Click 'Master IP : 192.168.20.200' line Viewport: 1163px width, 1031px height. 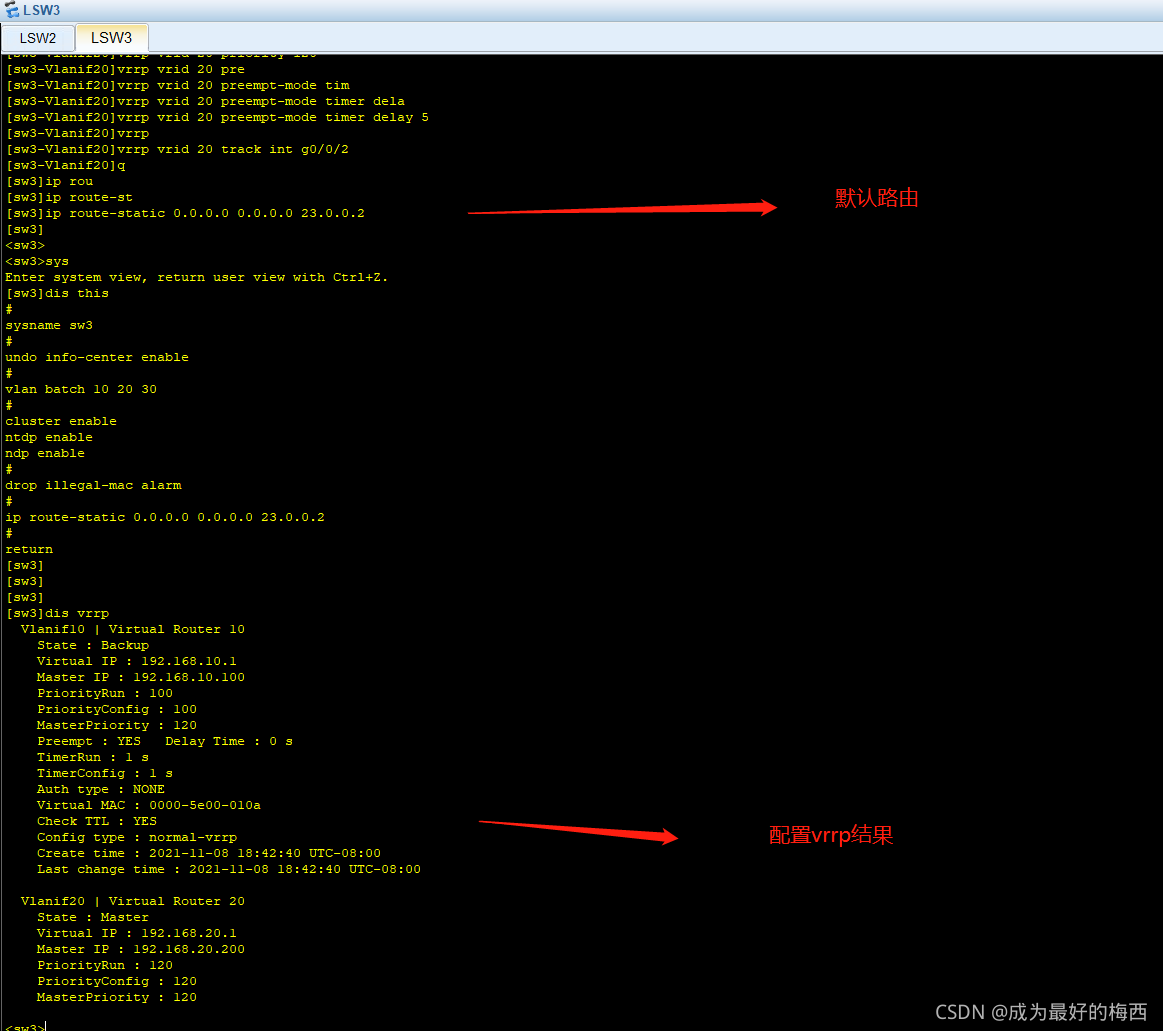point(141,949)
